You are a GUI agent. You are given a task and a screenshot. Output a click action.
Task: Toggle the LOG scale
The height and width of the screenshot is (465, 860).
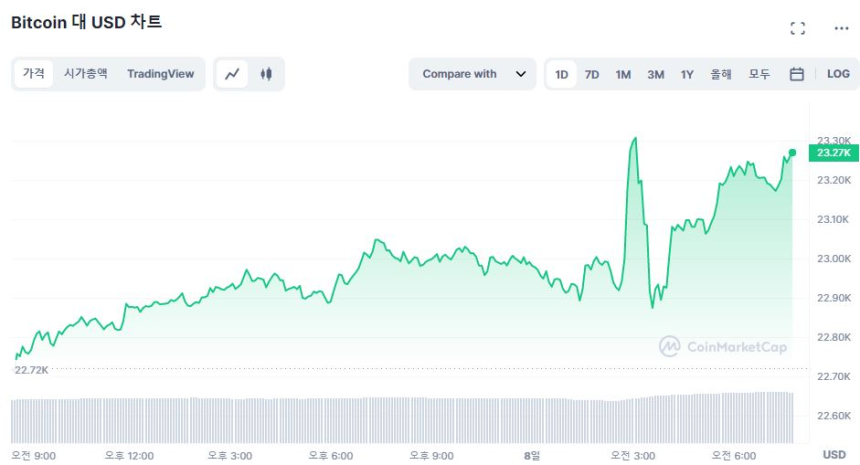tap(838, 74)
